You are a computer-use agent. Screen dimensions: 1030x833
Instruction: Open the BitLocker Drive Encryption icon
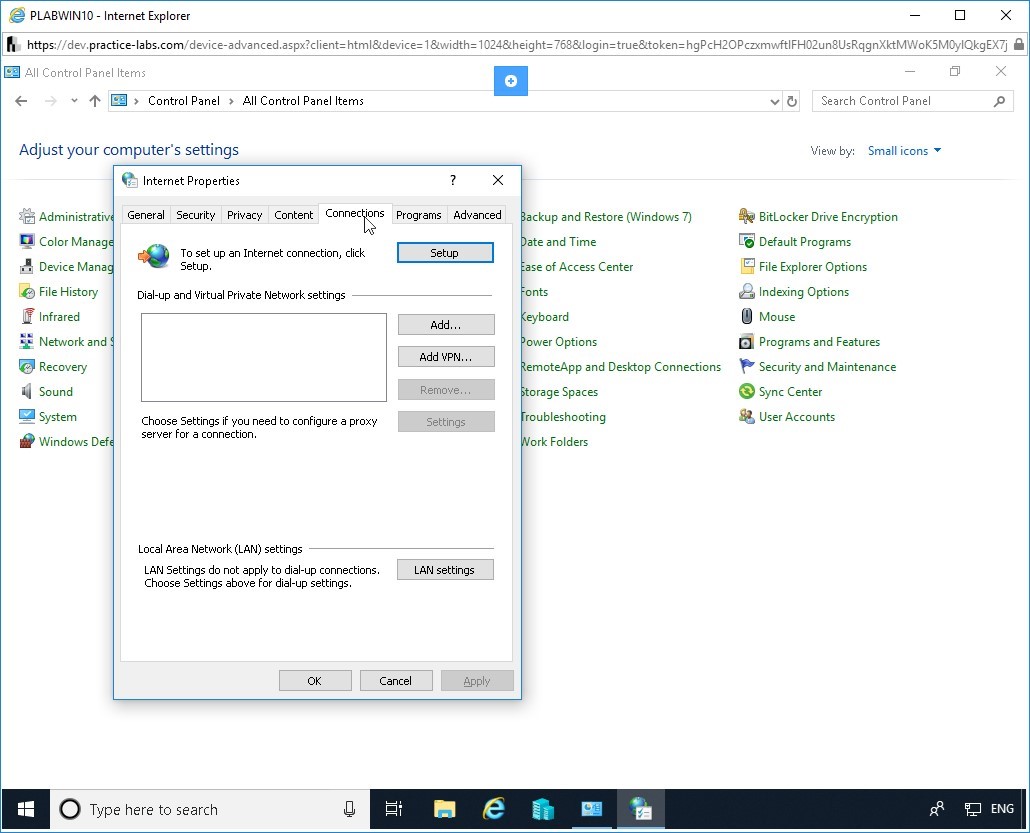coord(747,216)
